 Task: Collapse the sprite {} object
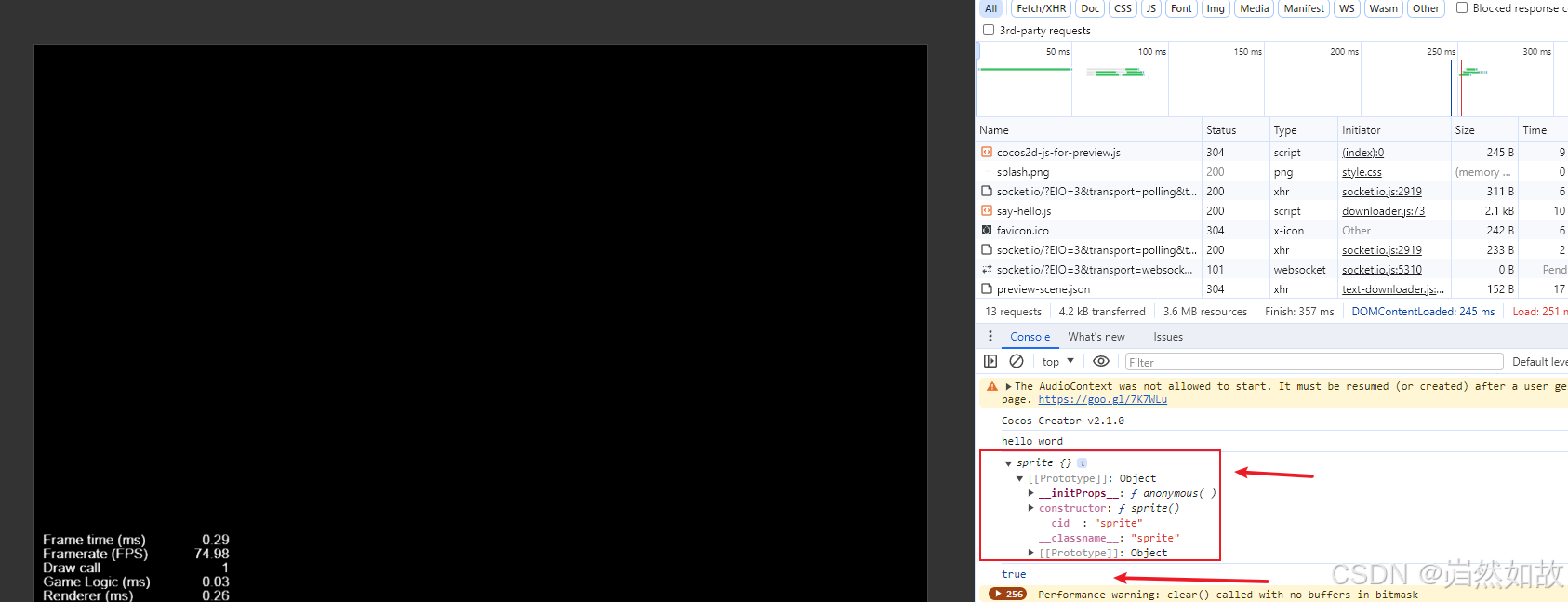tap(1008, 463)
